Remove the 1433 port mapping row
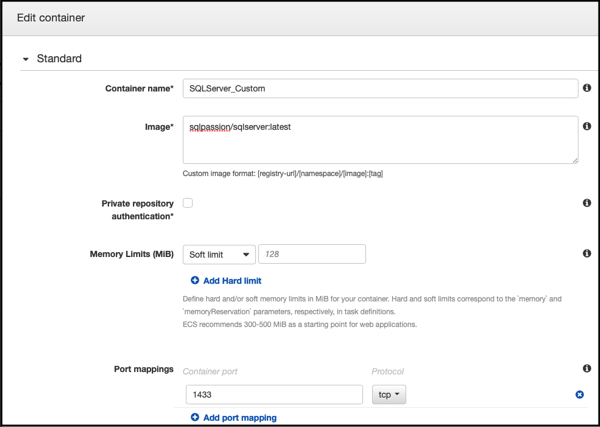The image size is (600, 427). coord(579,395)
